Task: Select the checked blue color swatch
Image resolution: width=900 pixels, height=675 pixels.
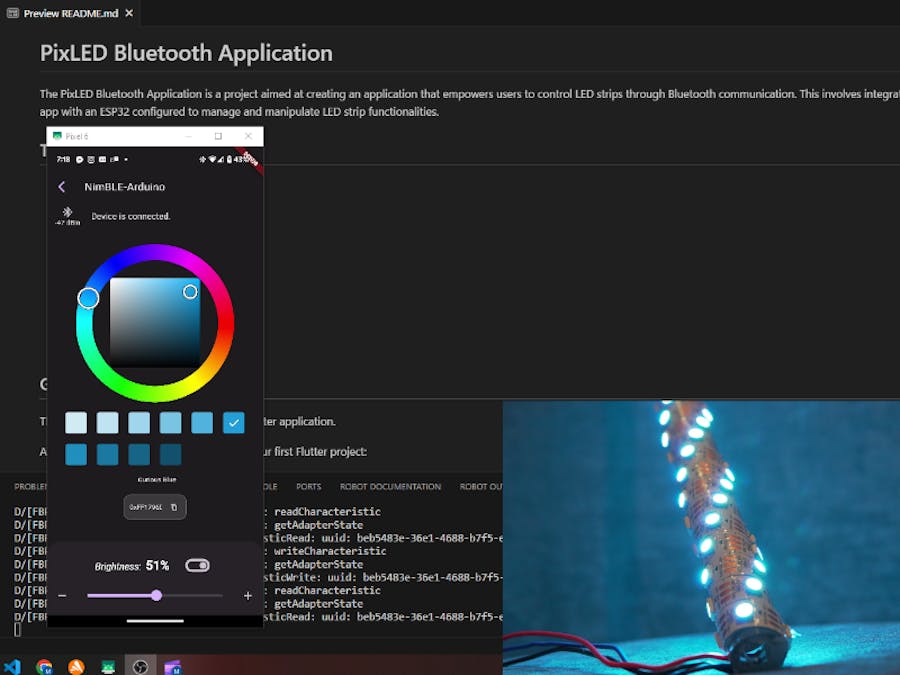Action: tap(234, 423)
